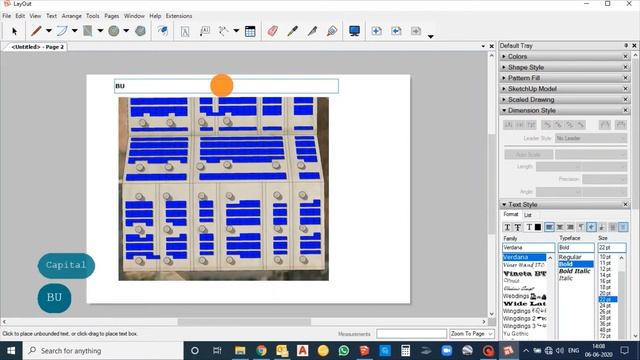Choose 24 pt in Size list
Viewport: 640px width, 360px height.
point(606,305)
